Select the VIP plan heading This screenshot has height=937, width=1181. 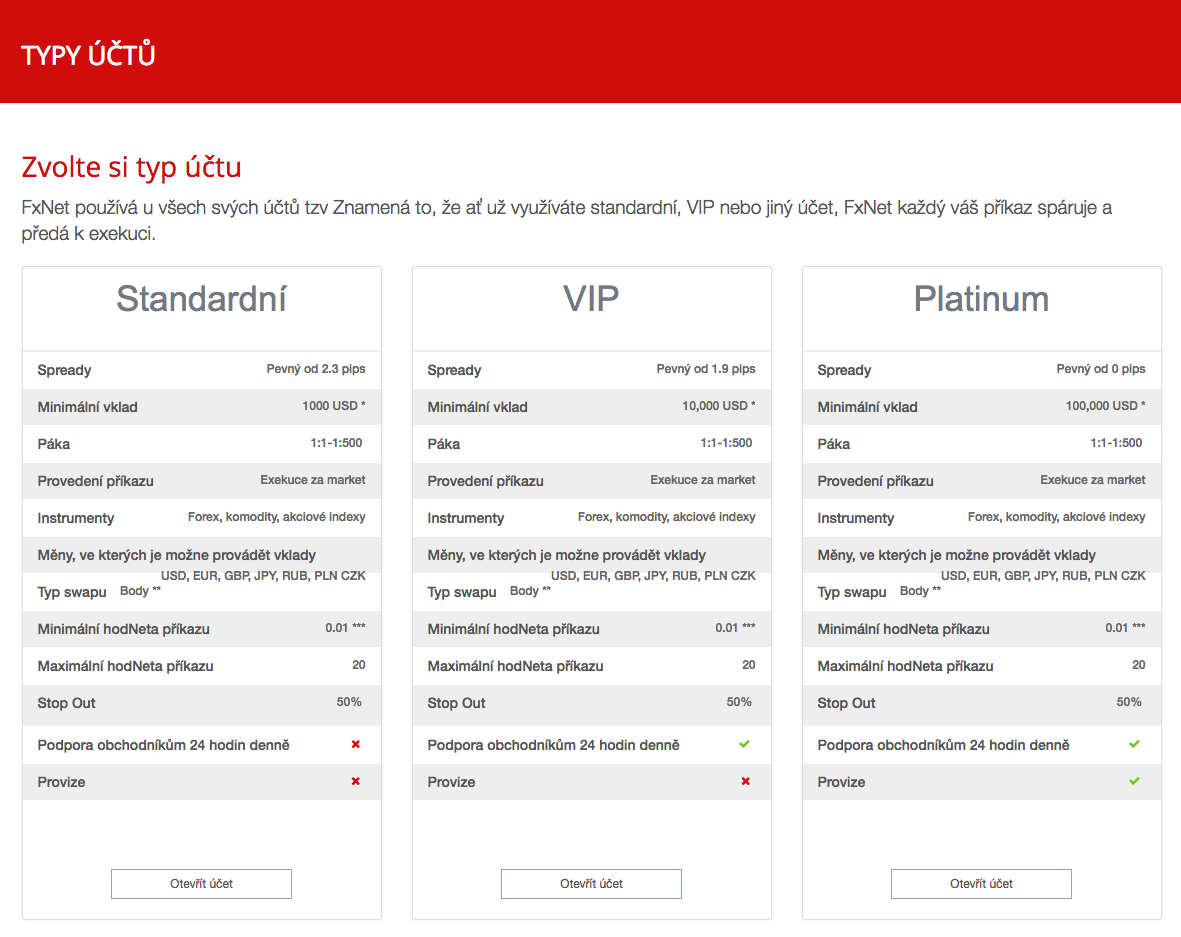(x=591, y=299)
